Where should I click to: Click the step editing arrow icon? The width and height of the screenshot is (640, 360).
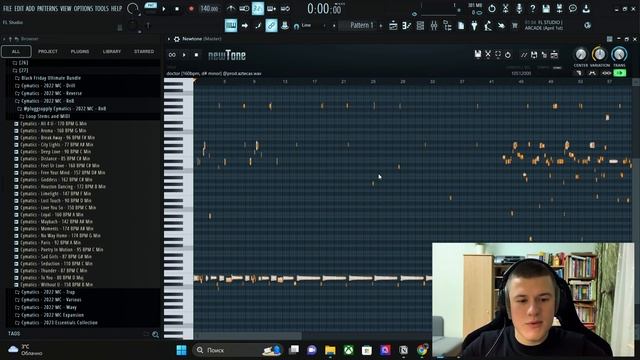(244, 26)
